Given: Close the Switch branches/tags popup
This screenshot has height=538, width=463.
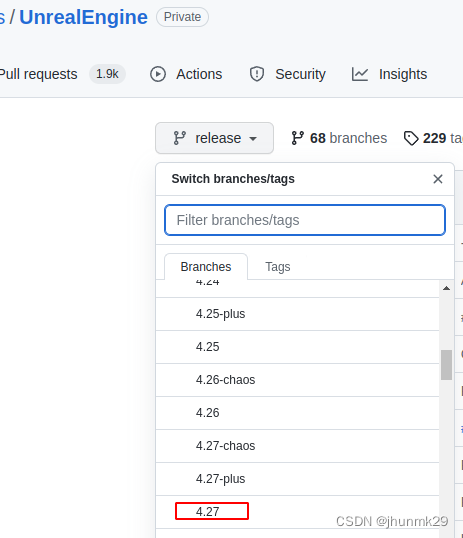Looking at the screenshot, I should (x=438, y=179).
